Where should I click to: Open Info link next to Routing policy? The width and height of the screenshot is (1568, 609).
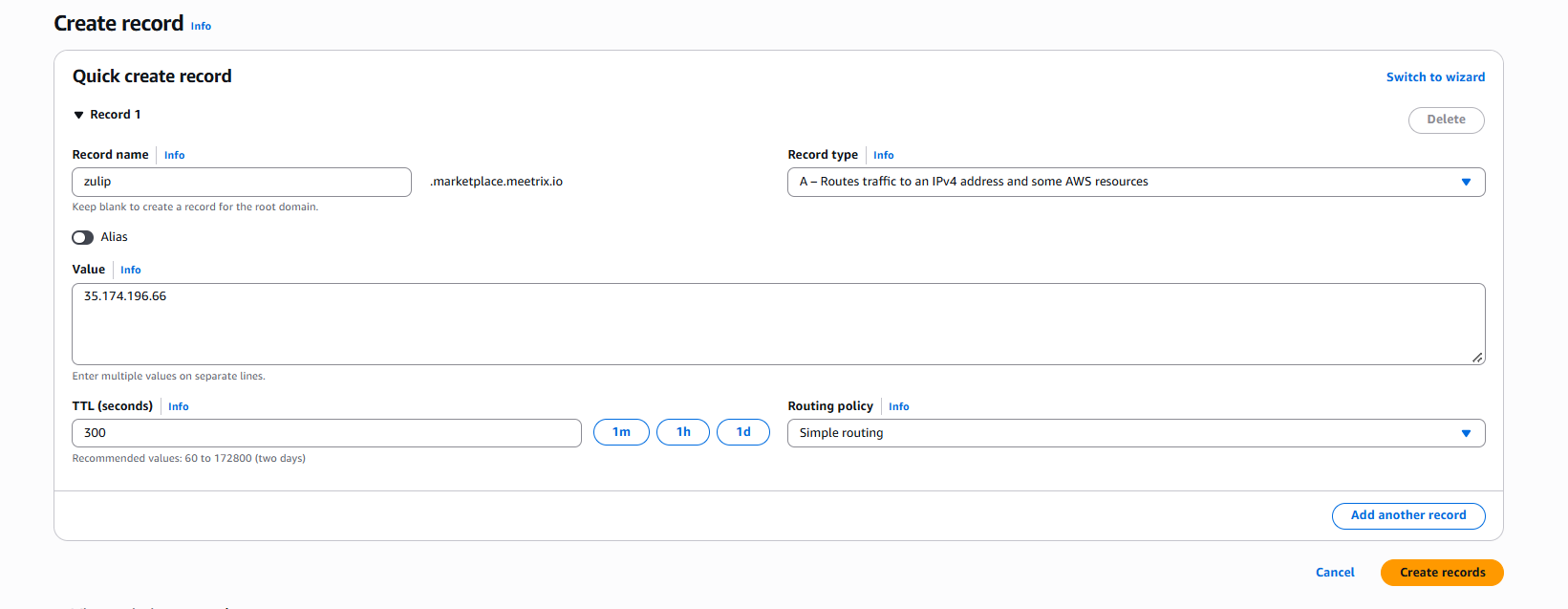899,407
